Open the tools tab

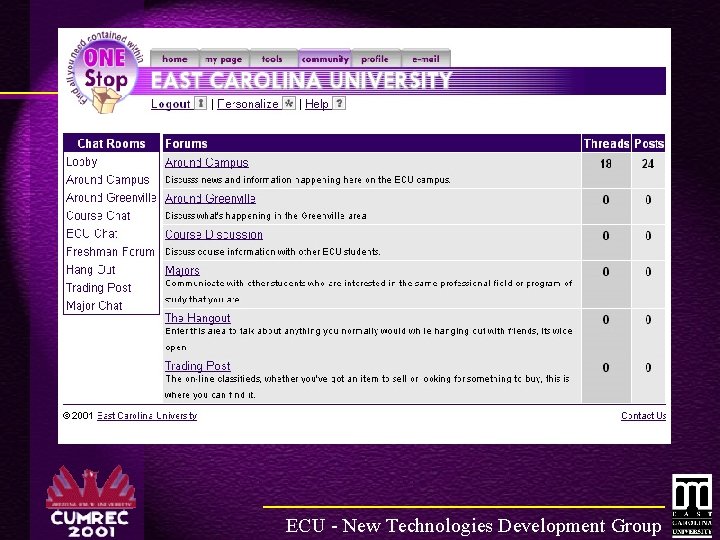click(273, 59)
